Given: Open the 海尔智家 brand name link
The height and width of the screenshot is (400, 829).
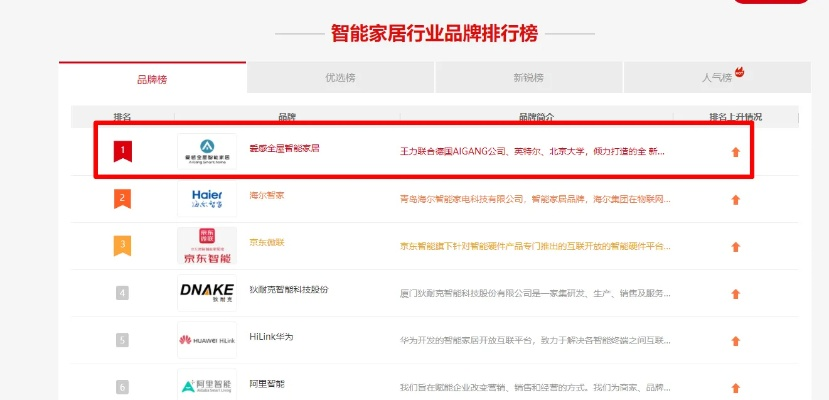Looking at the screenshot, I should point(267,195).
